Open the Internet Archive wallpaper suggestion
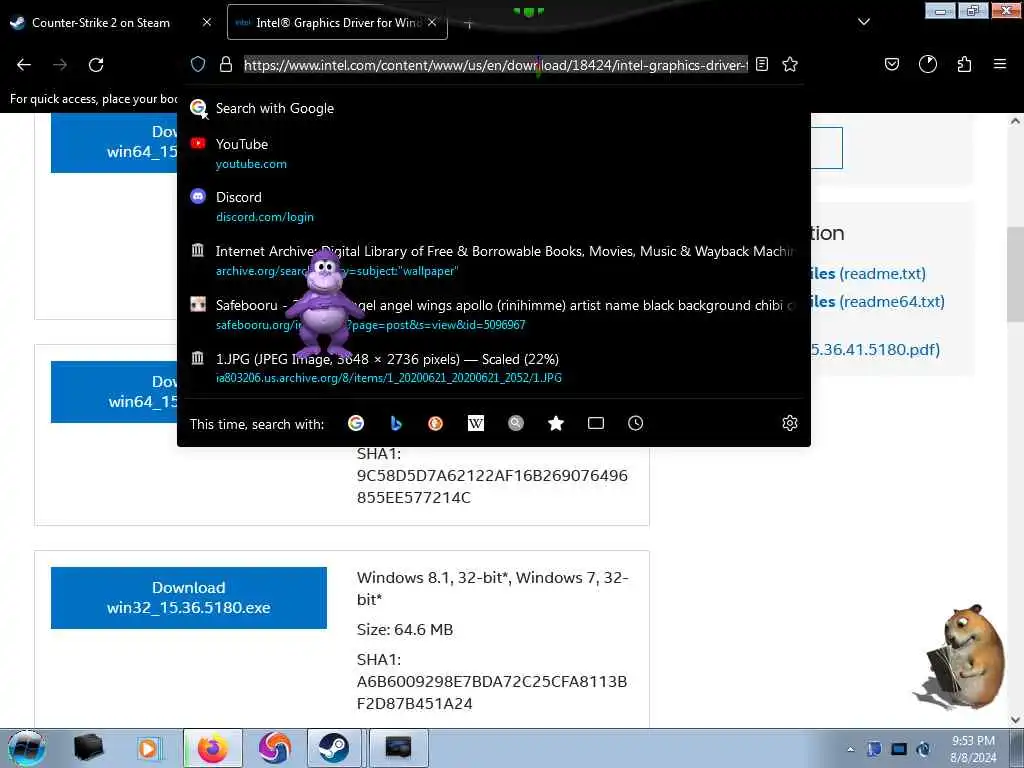Screen dimensions: 1024x768 tap(493, 261)
